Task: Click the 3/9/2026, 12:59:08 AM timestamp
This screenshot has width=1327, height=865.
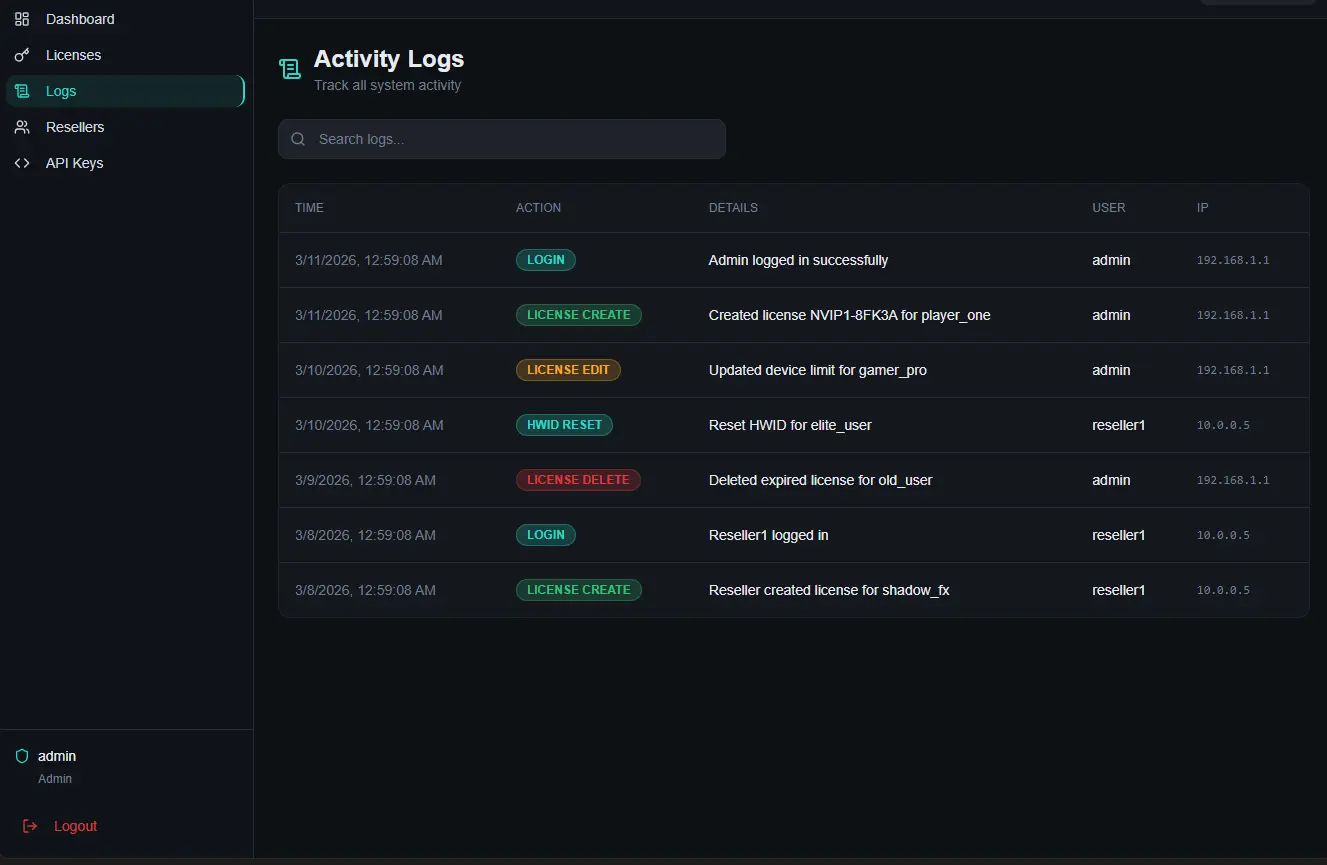Action: pyautogui.click(x=365, y=480)
